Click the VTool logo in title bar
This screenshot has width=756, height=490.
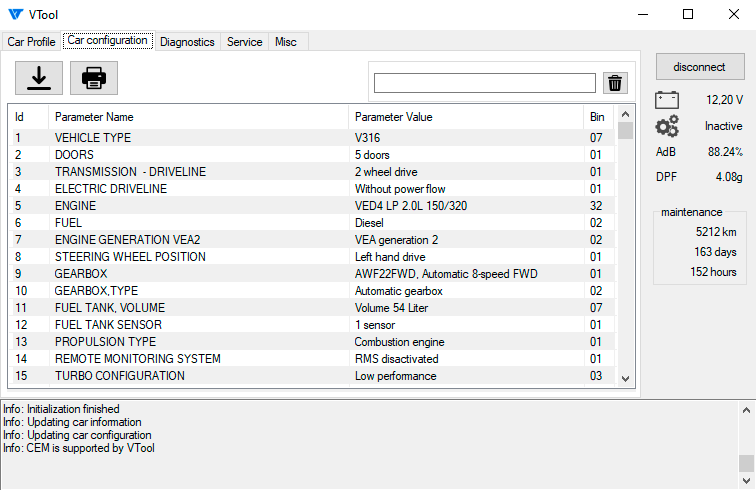point(14,14)
